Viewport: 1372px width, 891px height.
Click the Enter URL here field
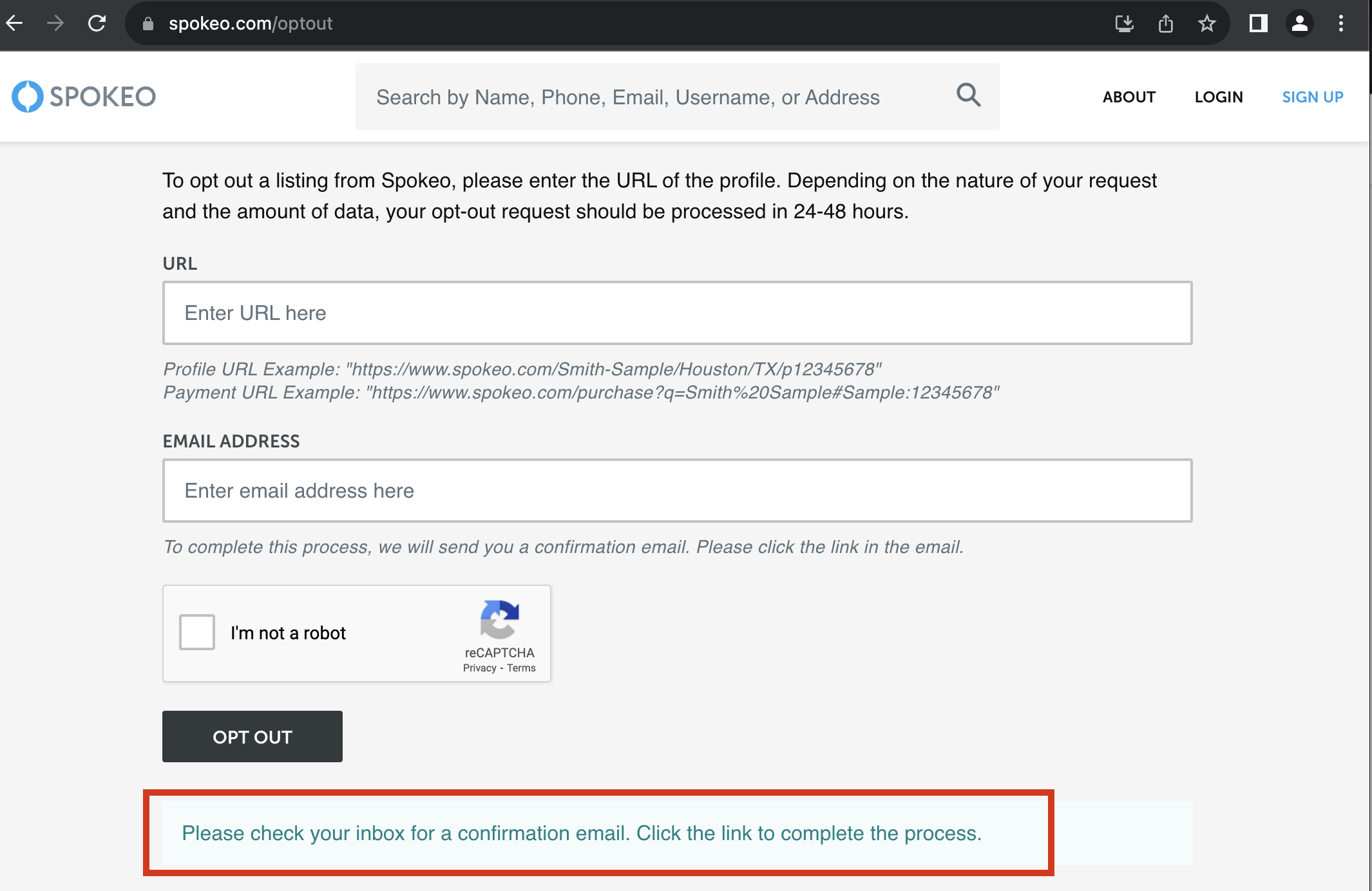pyautogui.click(x=678, y=313)
